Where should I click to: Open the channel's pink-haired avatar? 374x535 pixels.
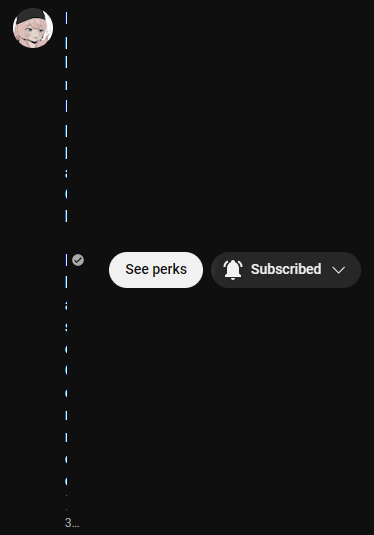(33, 28)
